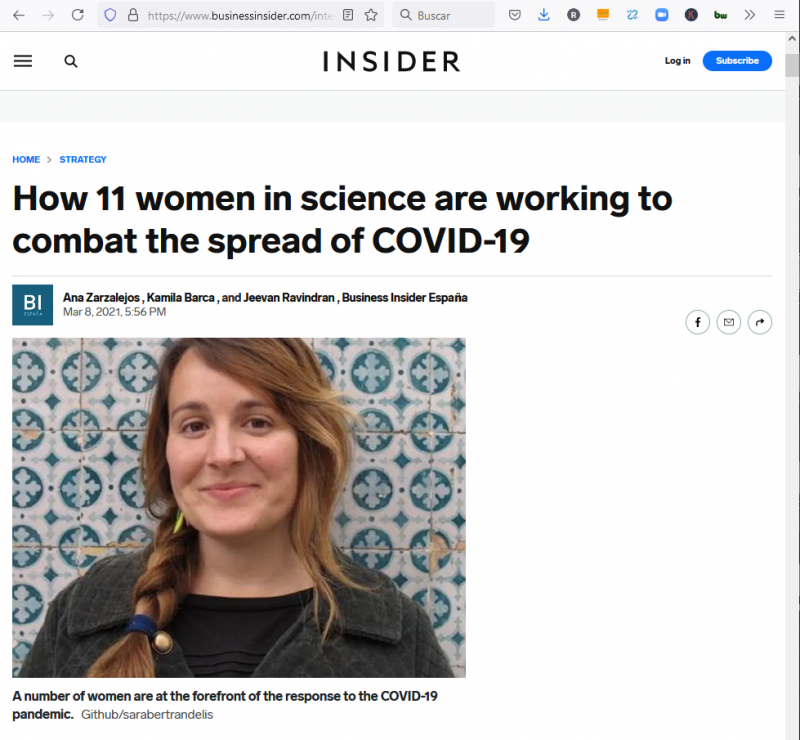This screenshot has height=740, width=800.
Task: Click the blue Subscribe button
Action: coord(737,61)
